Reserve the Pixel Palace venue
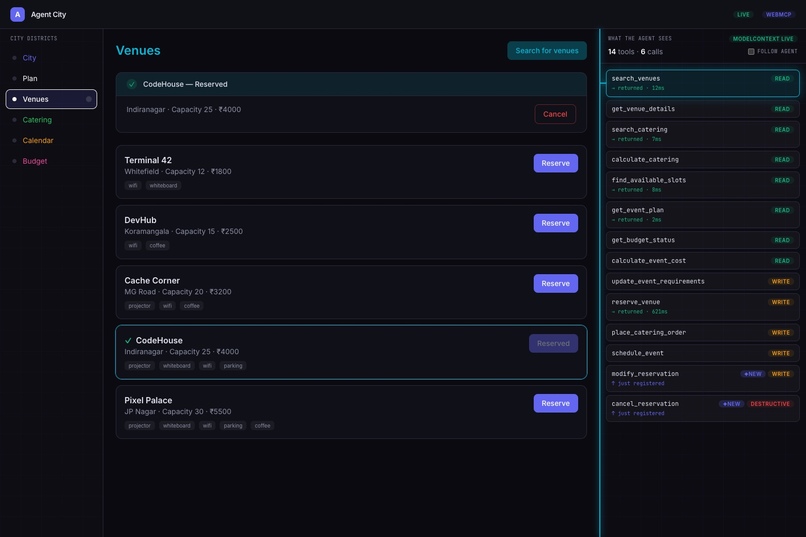This screenshot has height=537, width=806. pos(556,403)
